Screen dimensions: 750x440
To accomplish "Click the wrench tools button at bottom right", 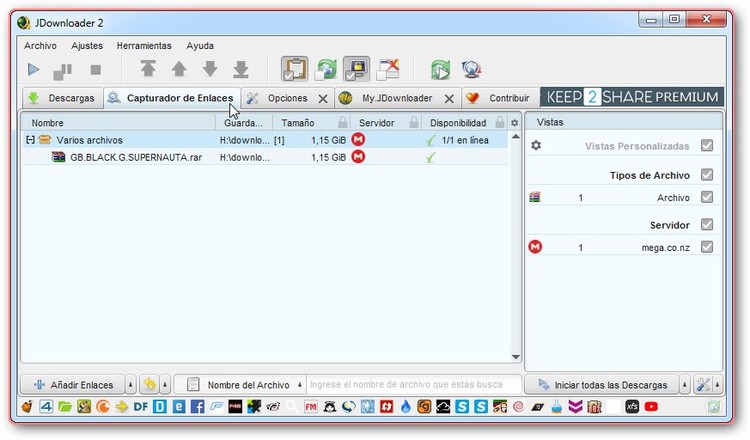I will [x=703, y=385].
